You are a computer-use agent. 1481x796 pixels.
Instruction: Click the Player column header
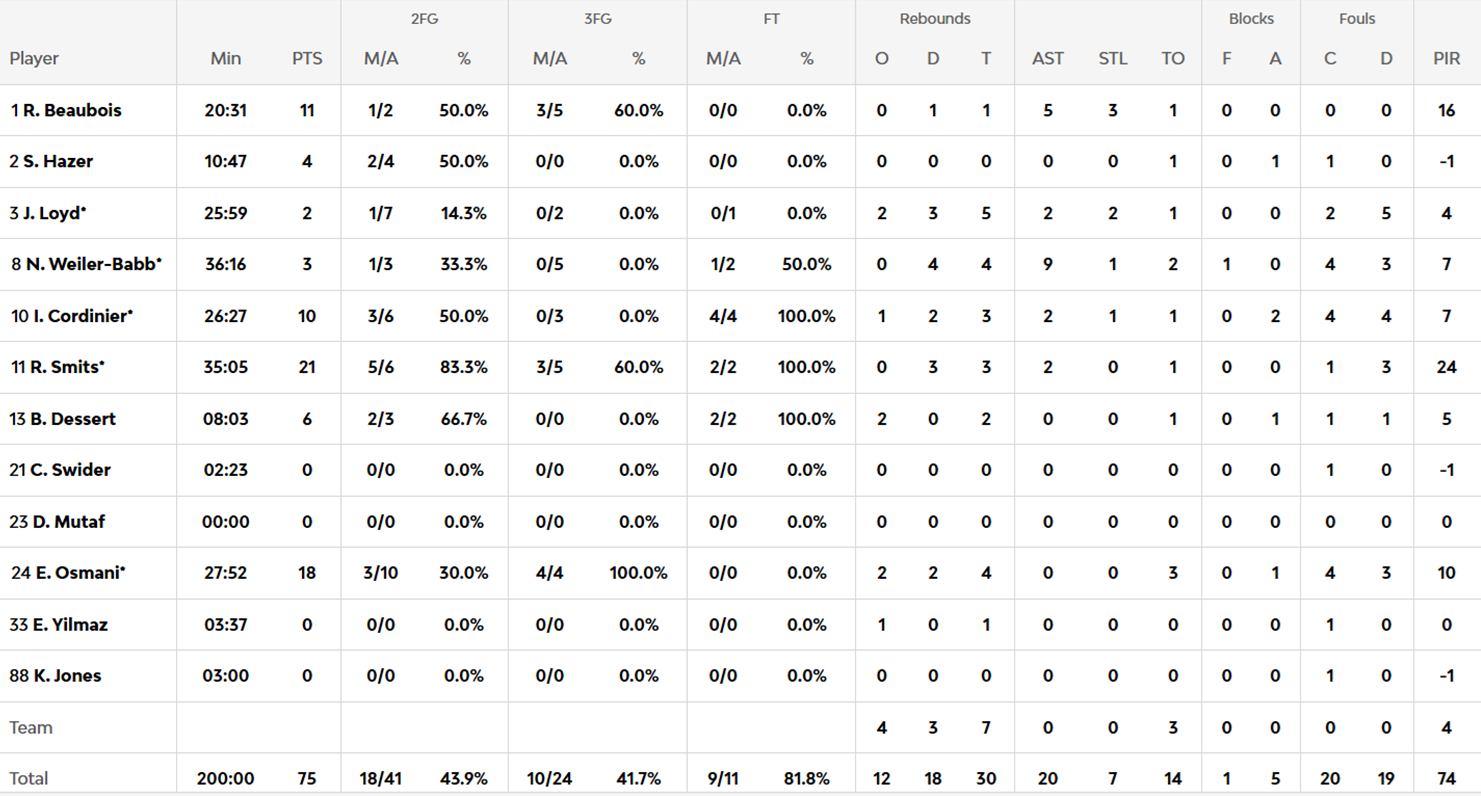click(34, 58)
